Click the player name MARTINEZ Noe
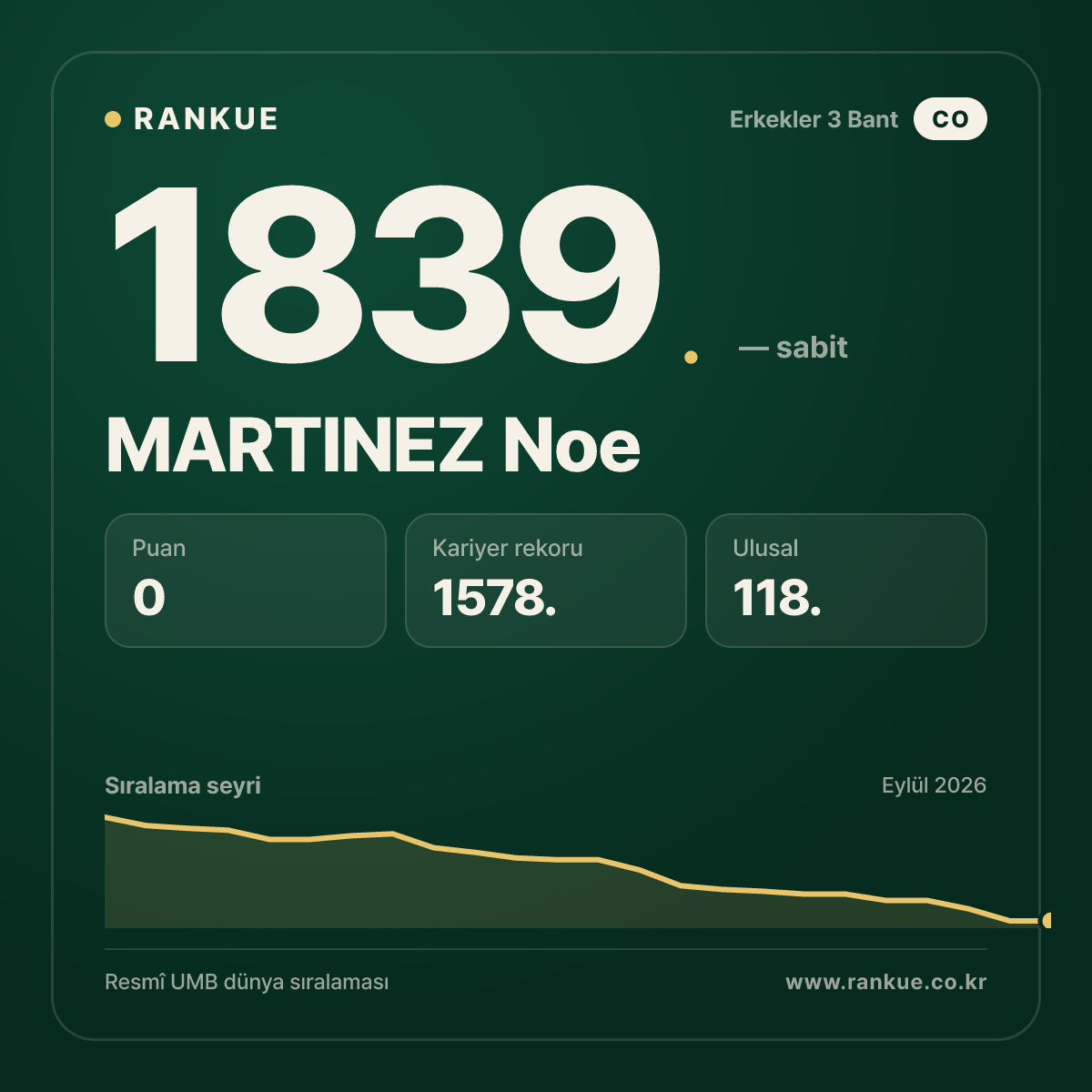This screenshot has height=1092, width=1092. 373,446
